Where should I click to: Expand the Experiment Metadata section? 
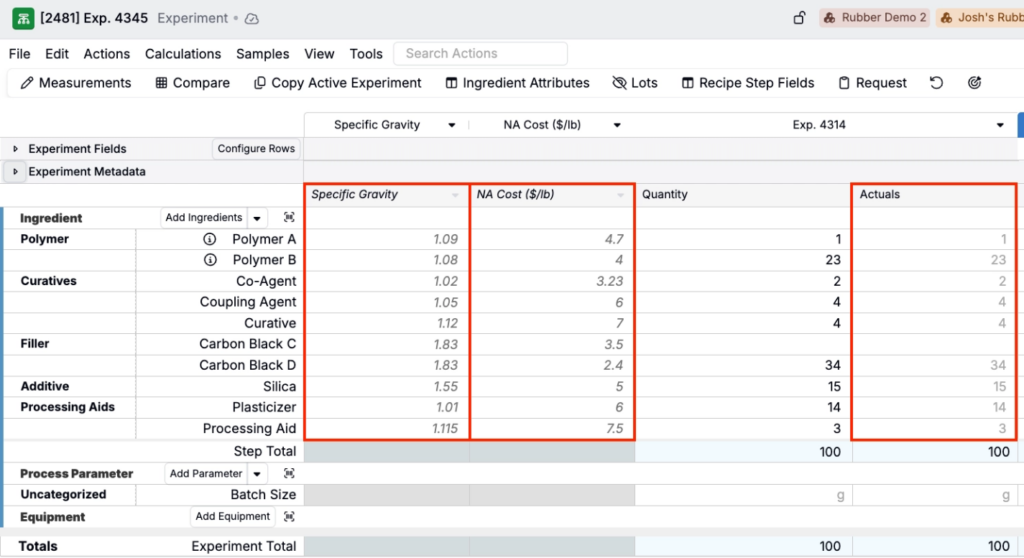15,172
